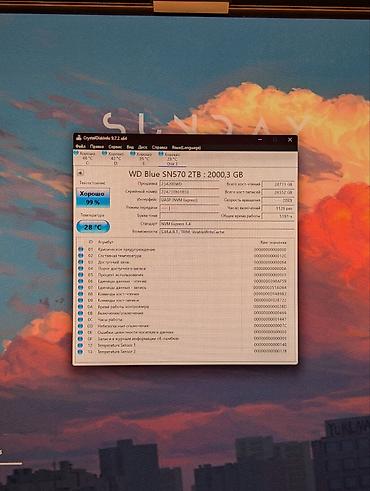Click the status orb for attribute 0D
The width and height of the screenshot is (370, 491).
(x=81, y=326)
